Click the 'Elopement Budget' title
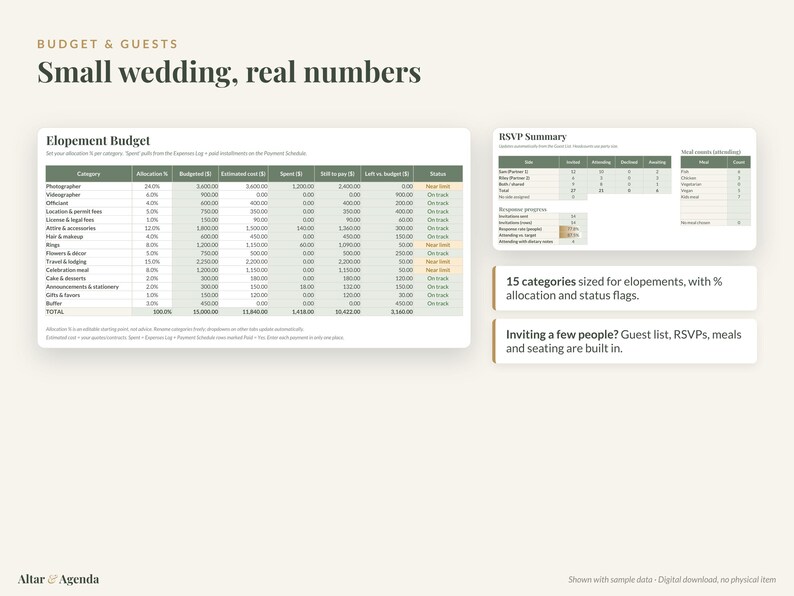This screenshot has height=596, width=794. point(98,140)
